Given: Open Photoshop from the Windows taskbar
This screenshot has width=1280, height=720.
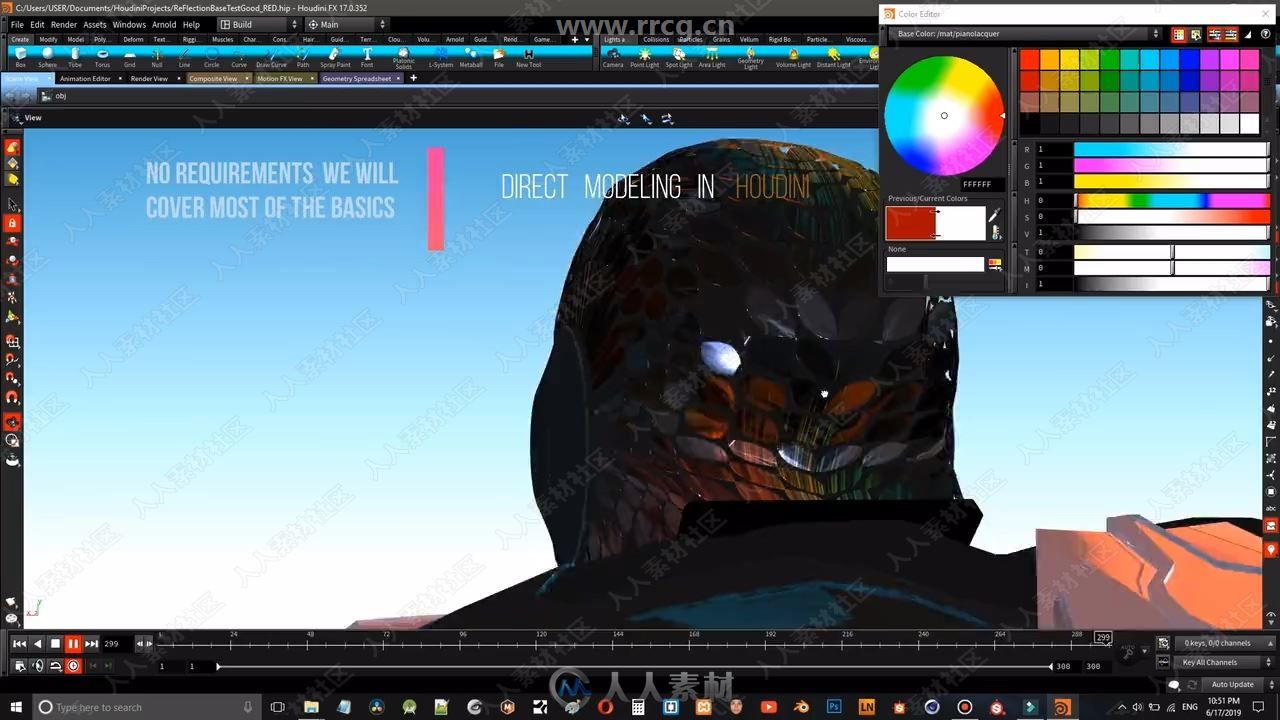Looking at the screenshot, I should [x=834, y=707].
